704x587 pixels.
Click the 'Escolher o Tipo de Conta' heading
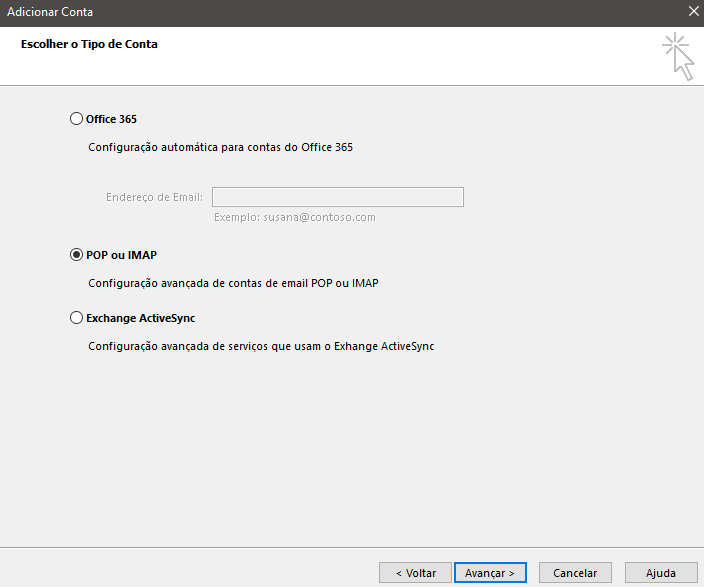pos(89,44)
